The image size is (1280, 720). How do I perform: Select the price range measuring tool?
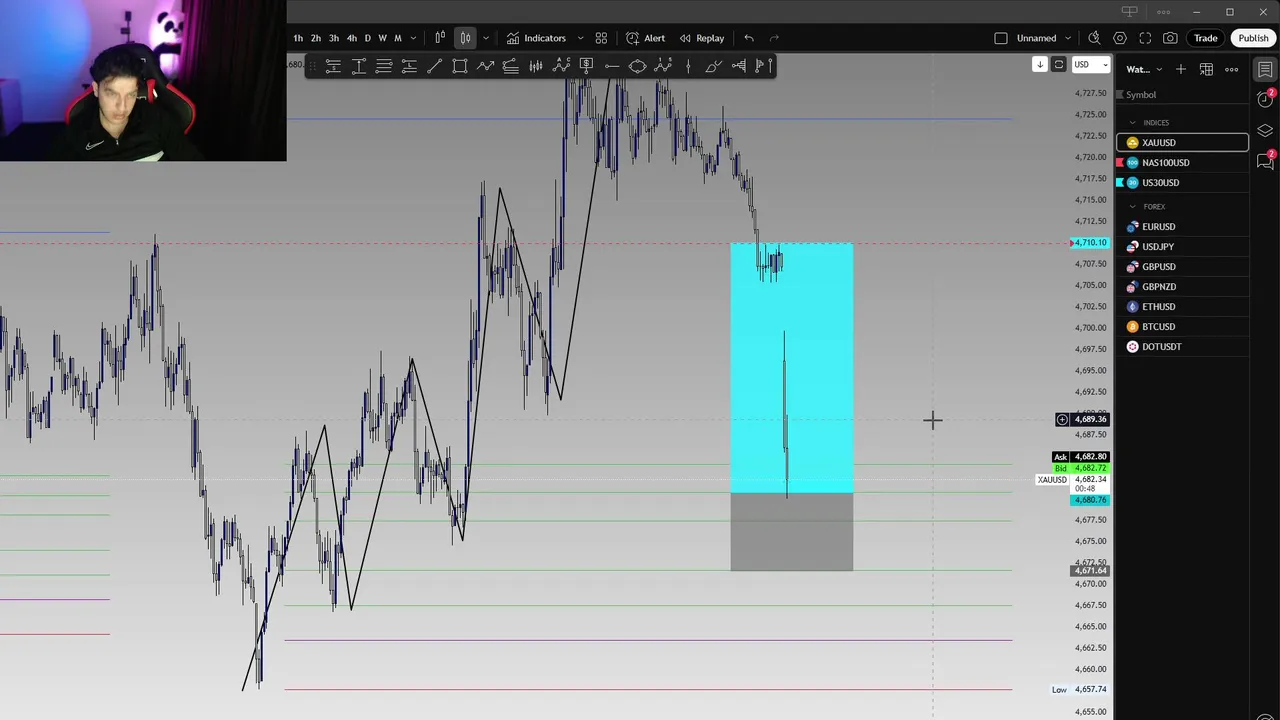pyautogui.click(x=358, y=66)
